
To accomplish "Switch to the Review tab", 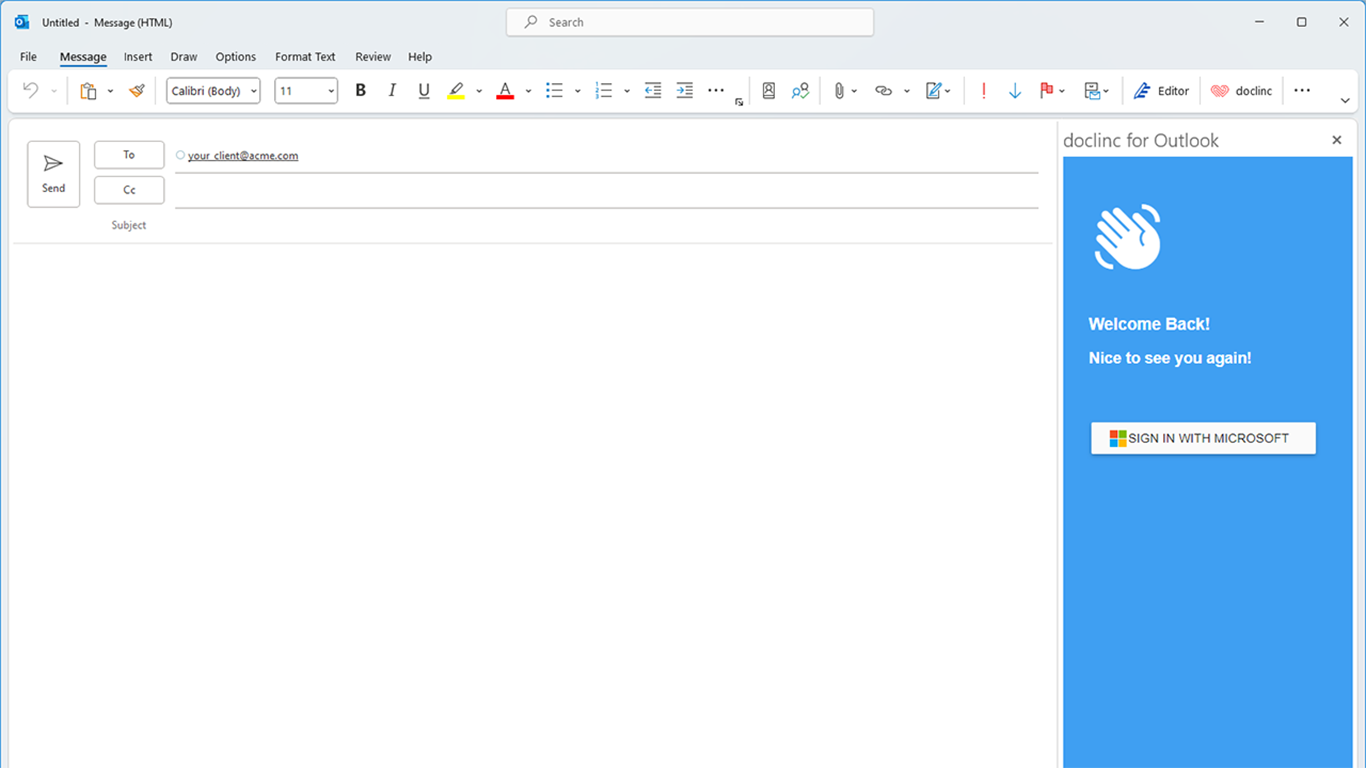I will (373, 57).
